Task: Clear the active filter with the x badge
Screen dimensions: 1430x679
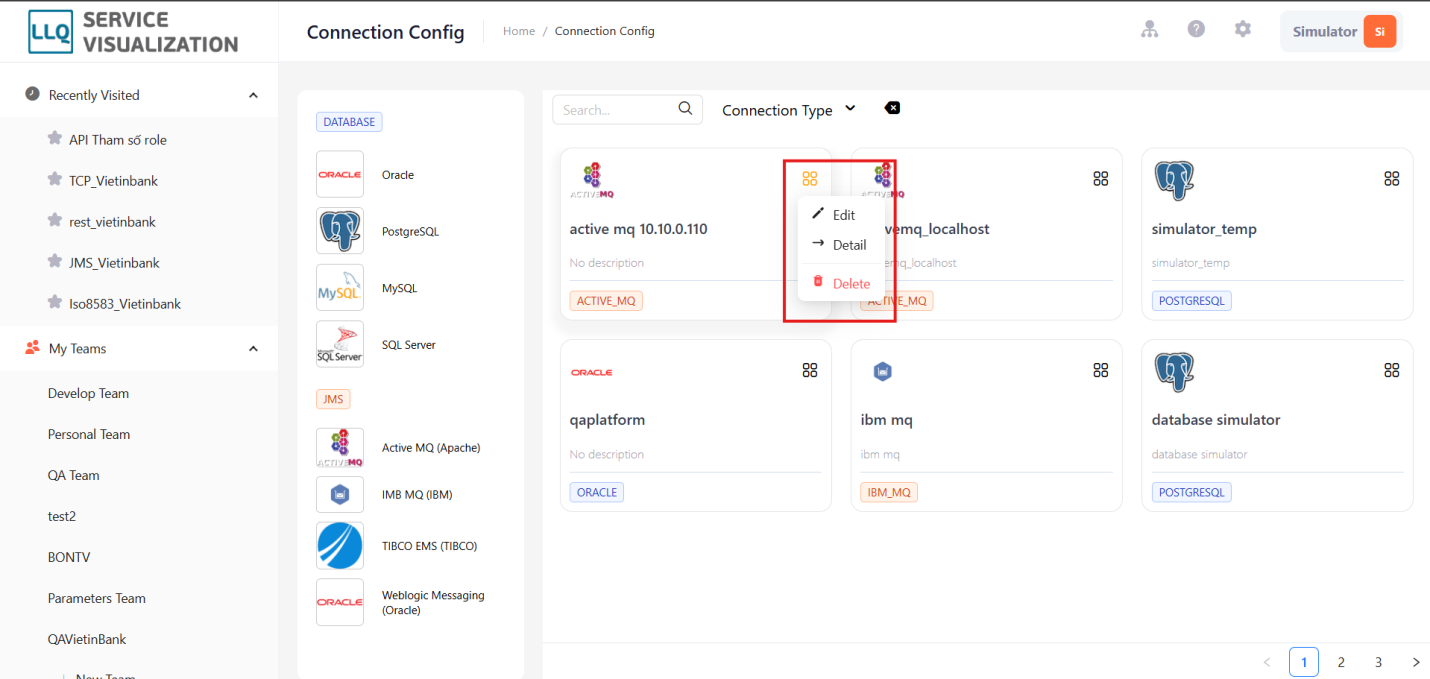Action: [892, 107]
